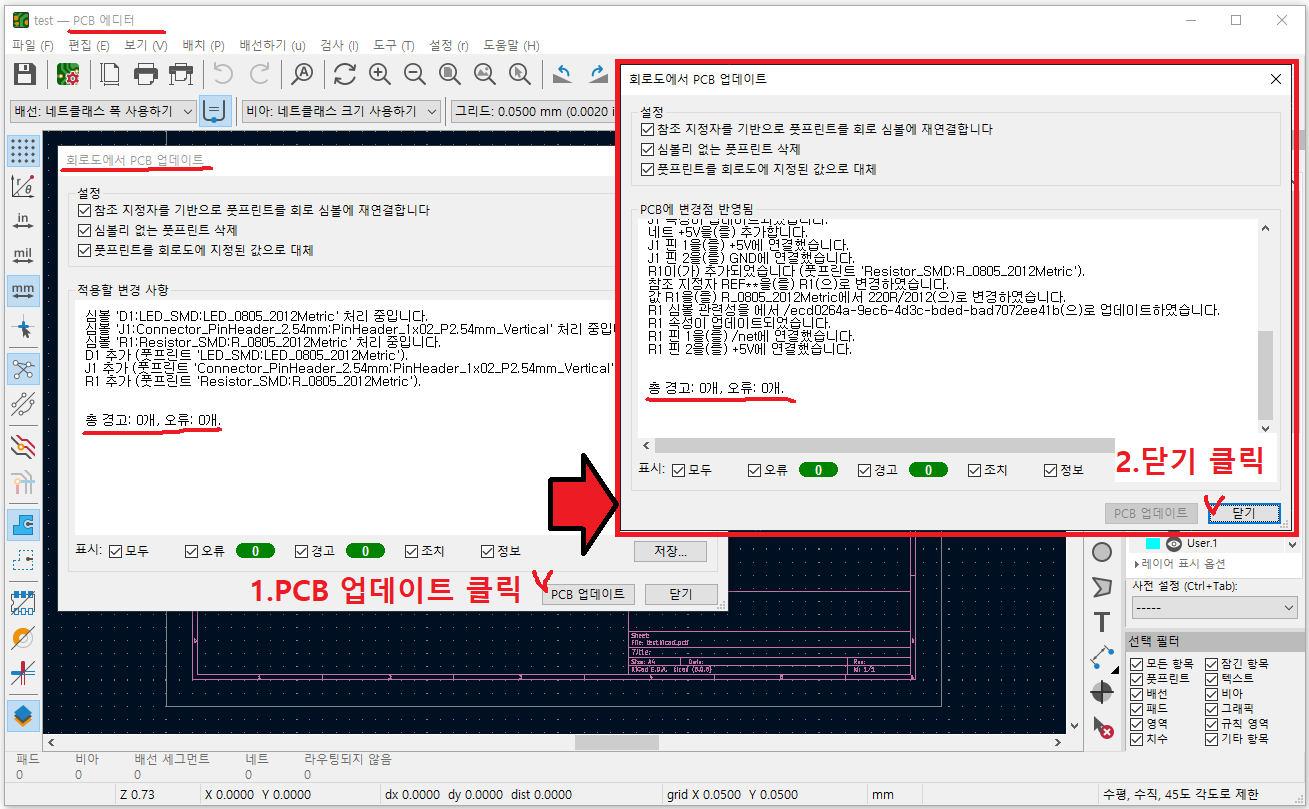Toggle the '경고' filter in the left dialog
1309x809 pixels.
coord(302,551)
